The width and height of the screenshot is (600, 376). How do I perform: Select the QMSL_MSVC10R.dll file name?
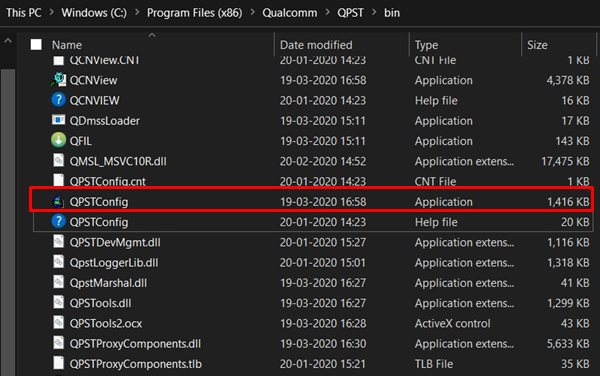point(118,161)
